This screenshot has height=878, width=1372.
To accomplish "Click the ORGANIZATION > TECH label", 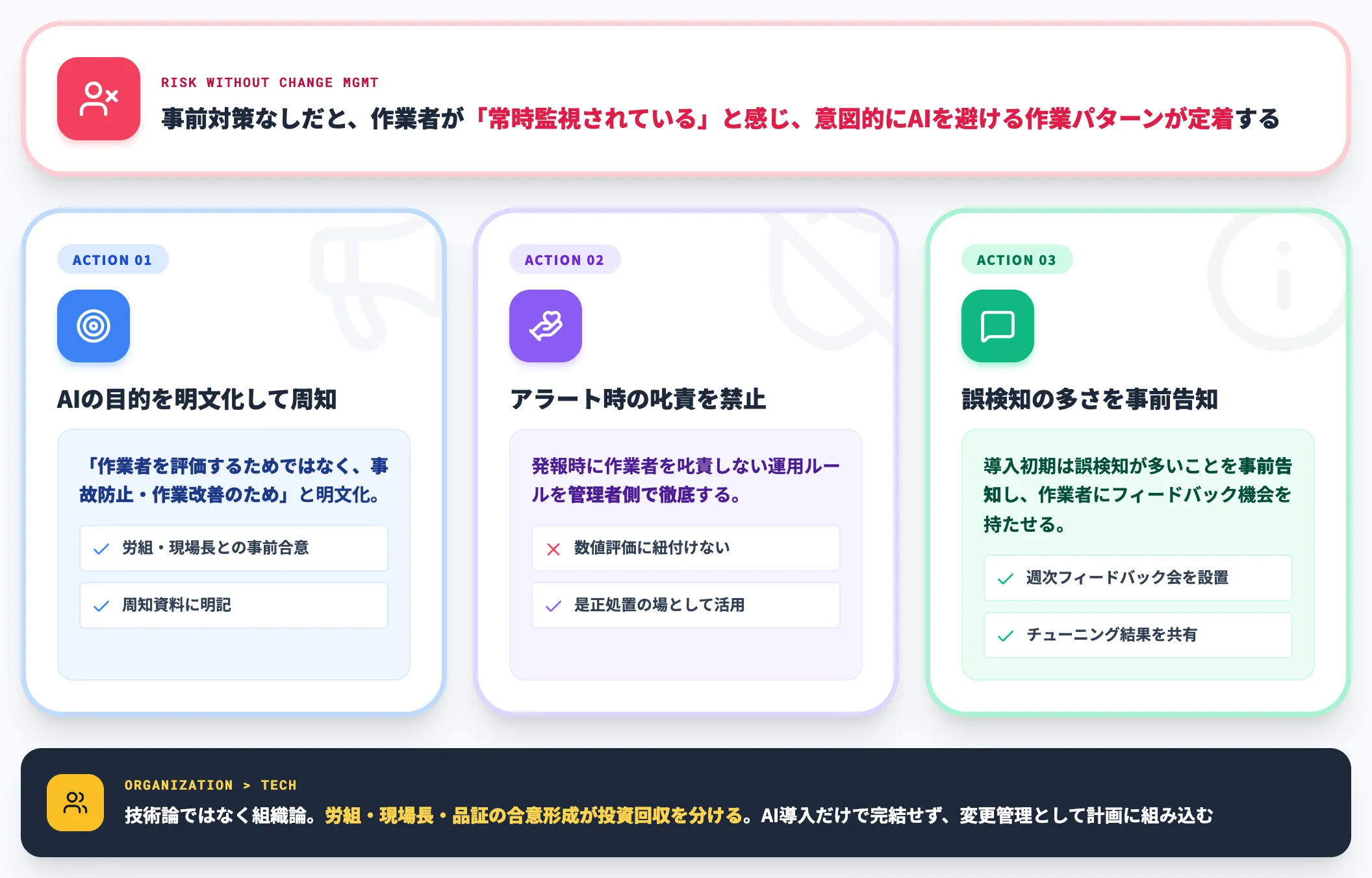I will (x=210, y=785).
